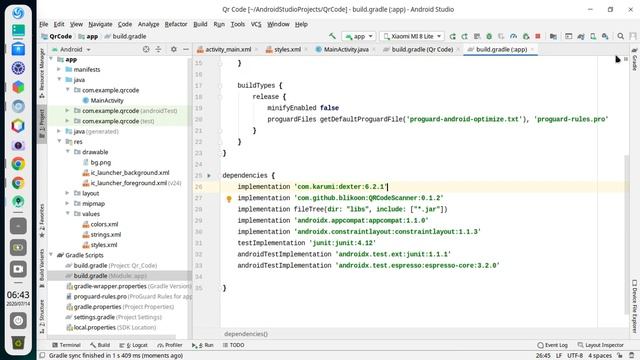This screenshot has height=360, width=640.
Task: Click the Profile app gauge icon
Action: pyautogui.click(x=513, y=36)
